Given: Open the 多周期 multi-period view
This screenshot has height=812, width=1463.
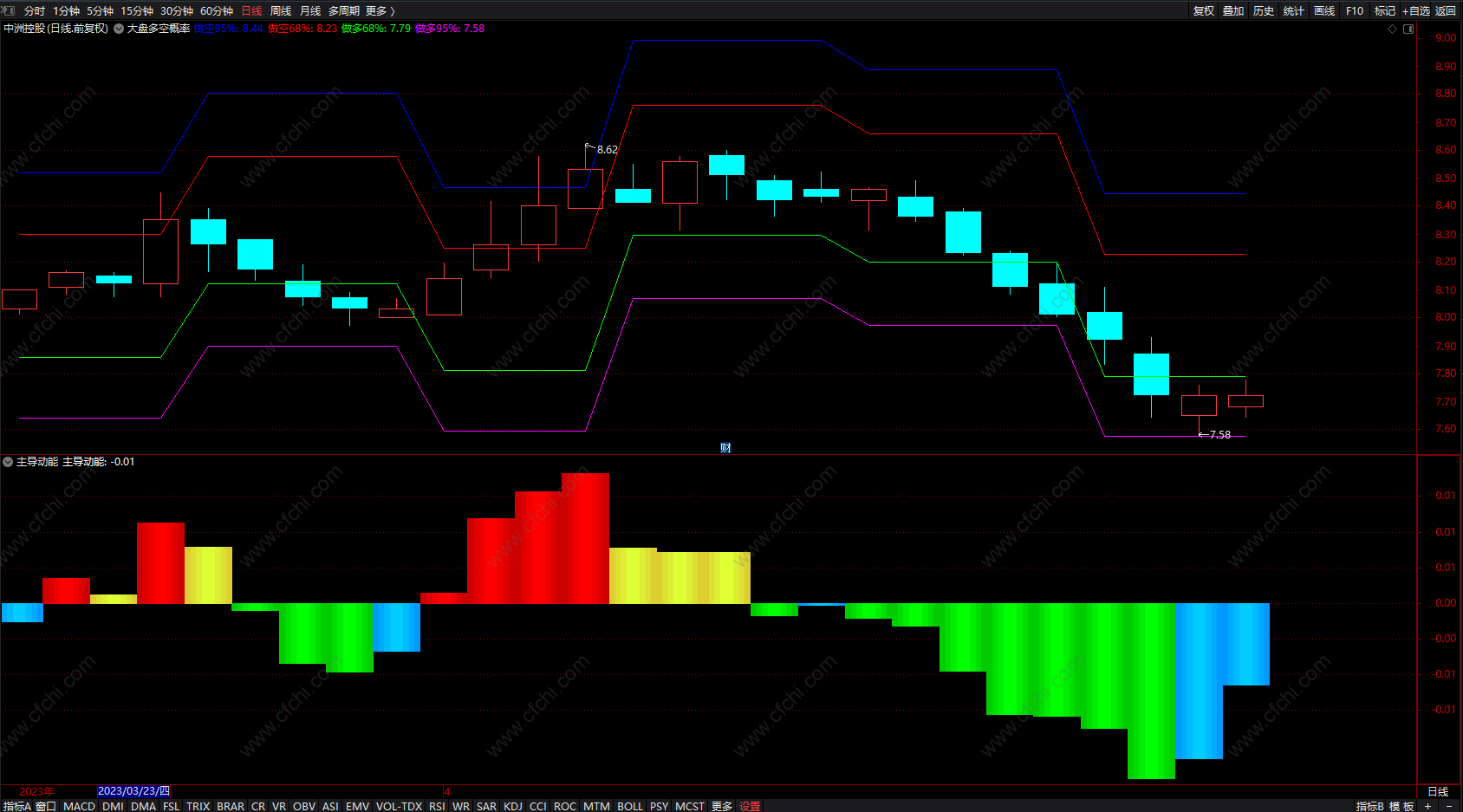Looking at the screenshot, I should tap(344, 11).
